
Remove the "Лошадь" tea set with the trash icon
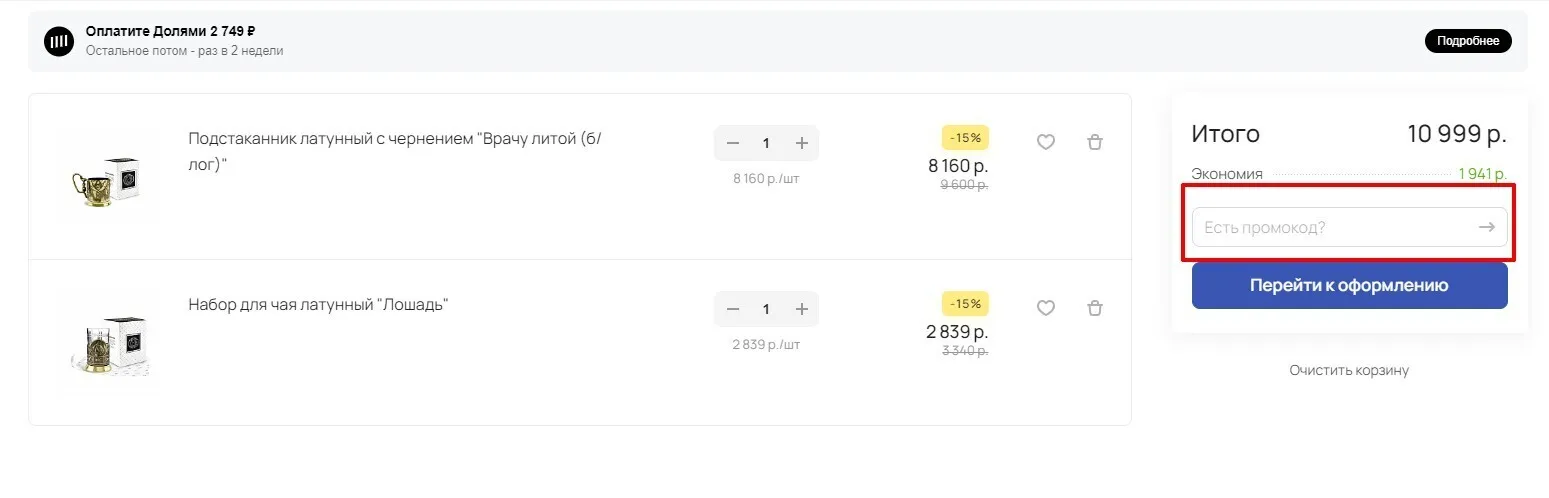[x=1095, y=309]
